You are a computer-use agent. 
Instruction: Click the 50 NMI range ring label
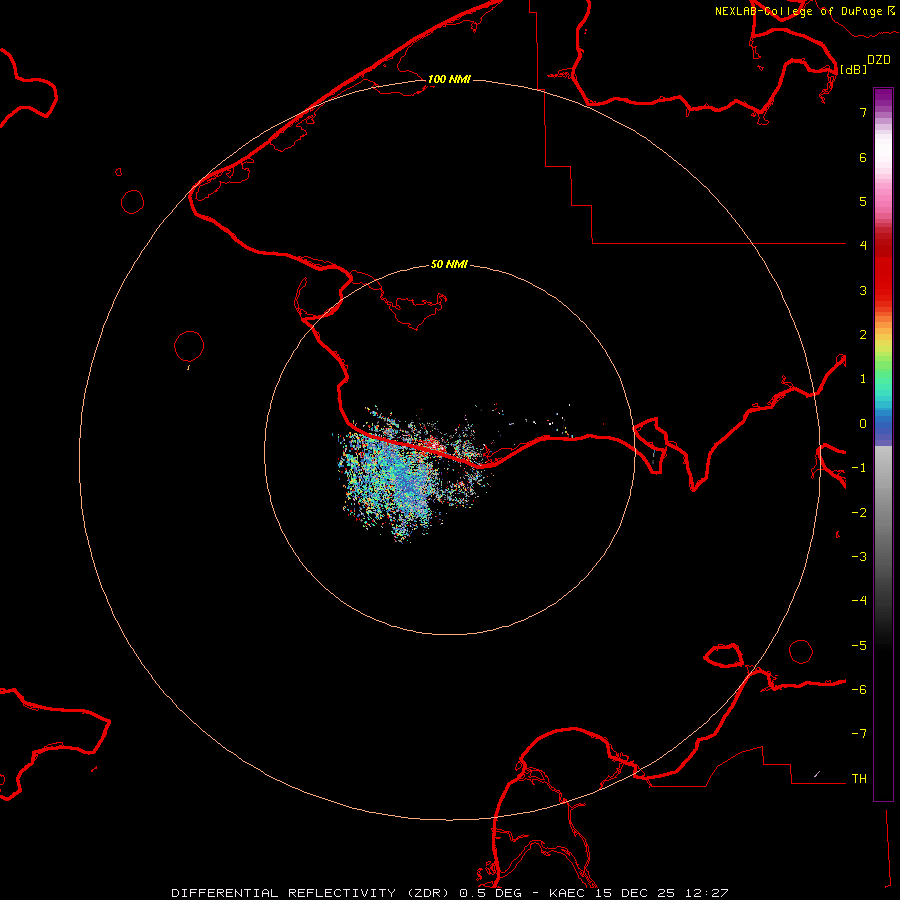click(449, 264)
